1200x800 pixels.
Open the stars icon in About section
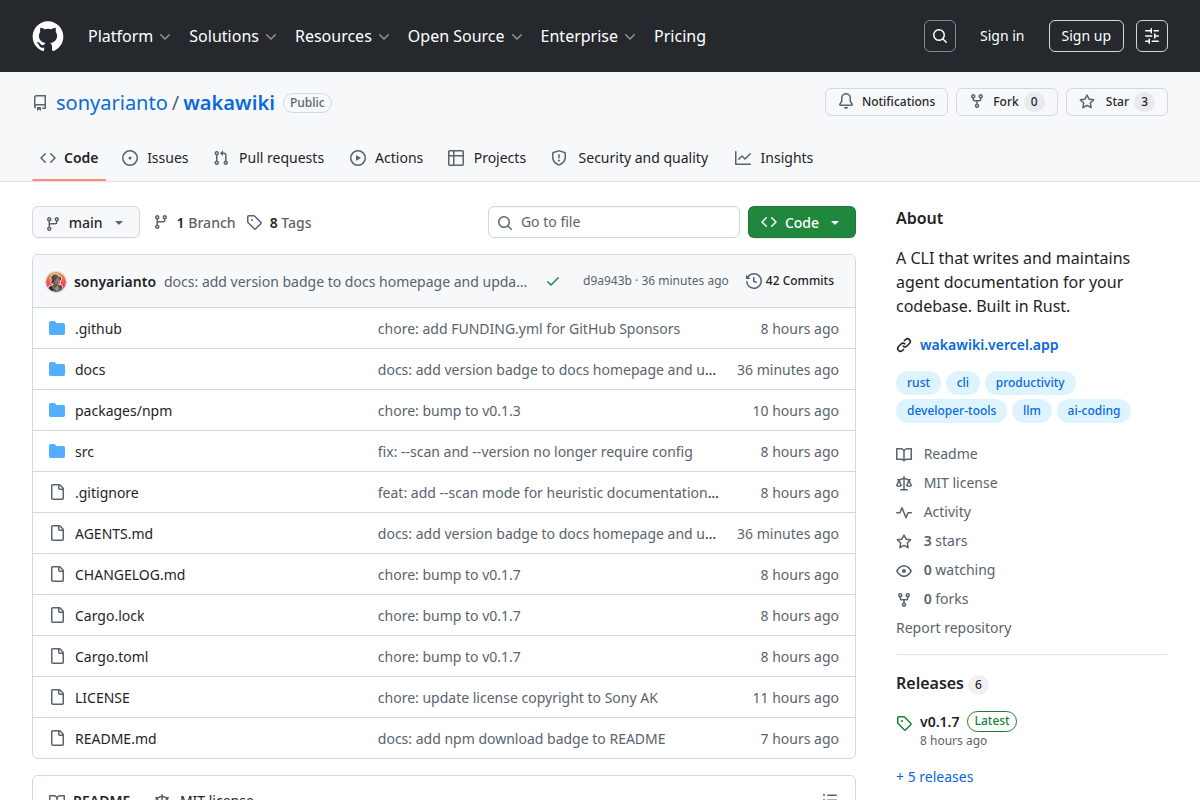point(904,541)
